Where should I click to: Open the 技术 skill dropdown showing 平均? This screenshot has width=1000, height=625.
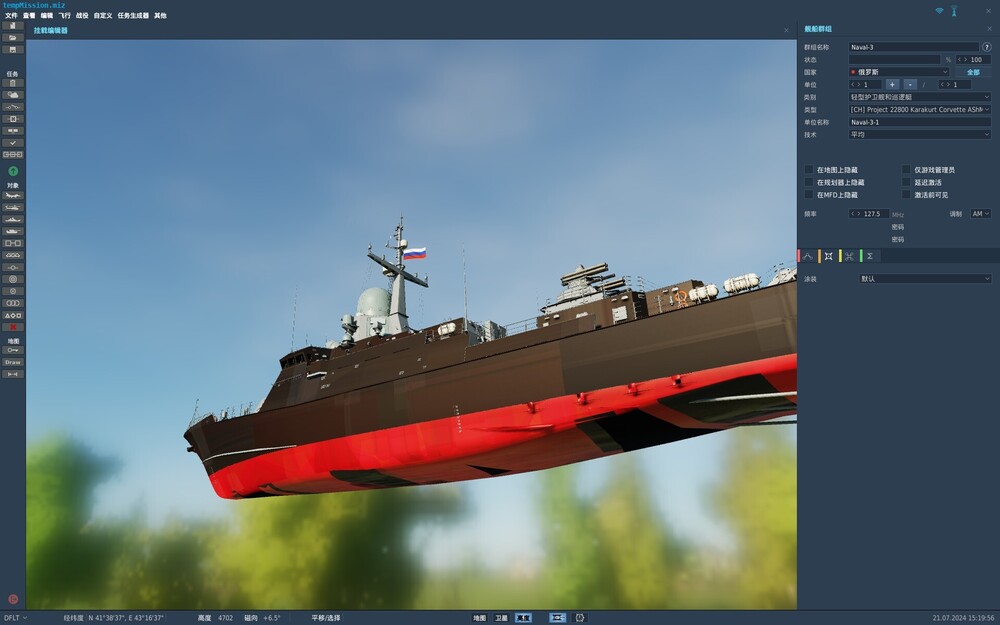(x=920, y=135)
